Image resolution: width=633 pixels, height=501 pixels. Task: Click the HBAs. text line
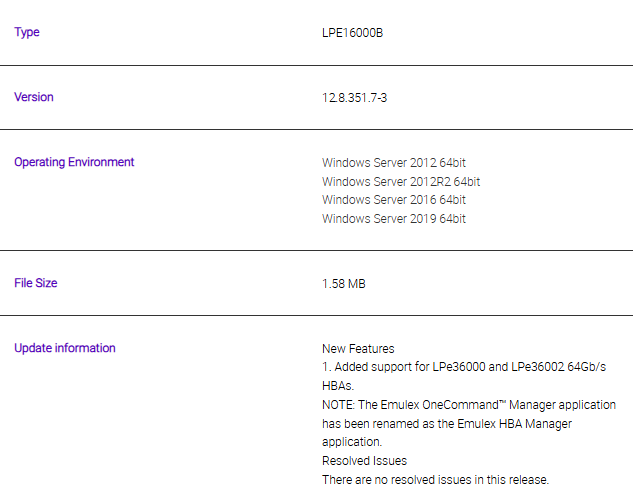pyautogui.click(x=338, y=386)
